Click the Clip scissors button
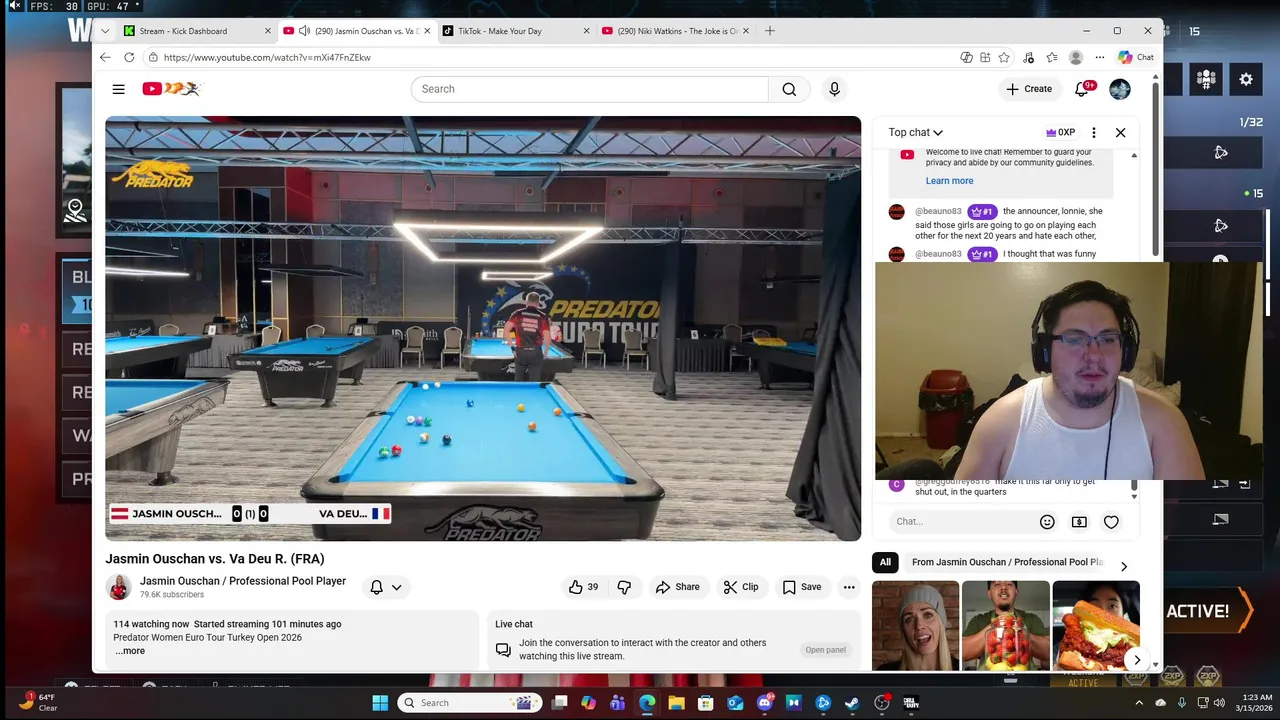Image resolution: width=1280 pixels, height=720 pixels. (741, 587)
